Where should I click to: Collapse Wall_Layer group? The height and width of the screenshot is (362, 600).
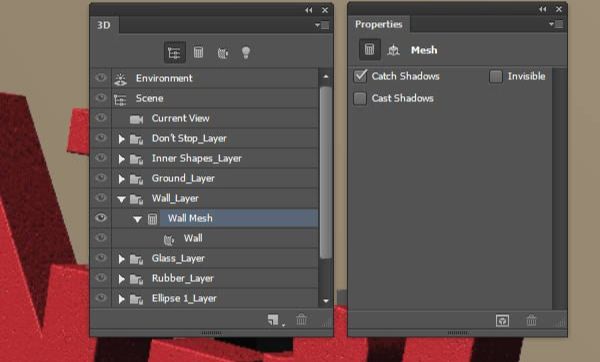pyautogui.click(x=121, y=199)
